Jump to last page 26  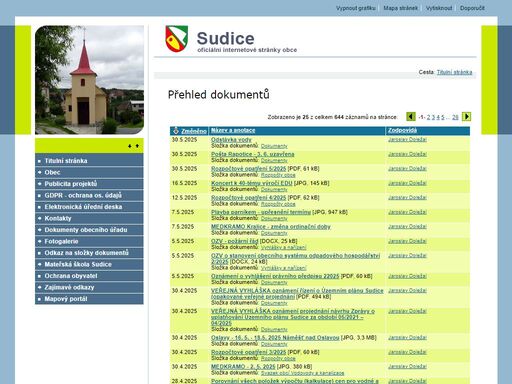(x=455, y=117)
